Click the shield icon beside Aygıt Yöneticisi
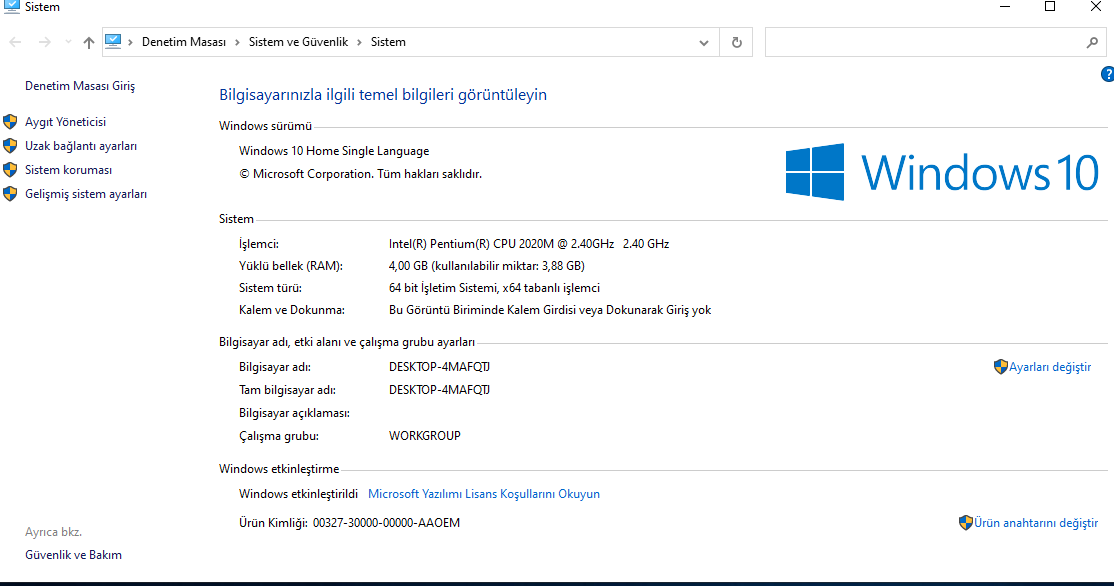 [x=10, y=121]
